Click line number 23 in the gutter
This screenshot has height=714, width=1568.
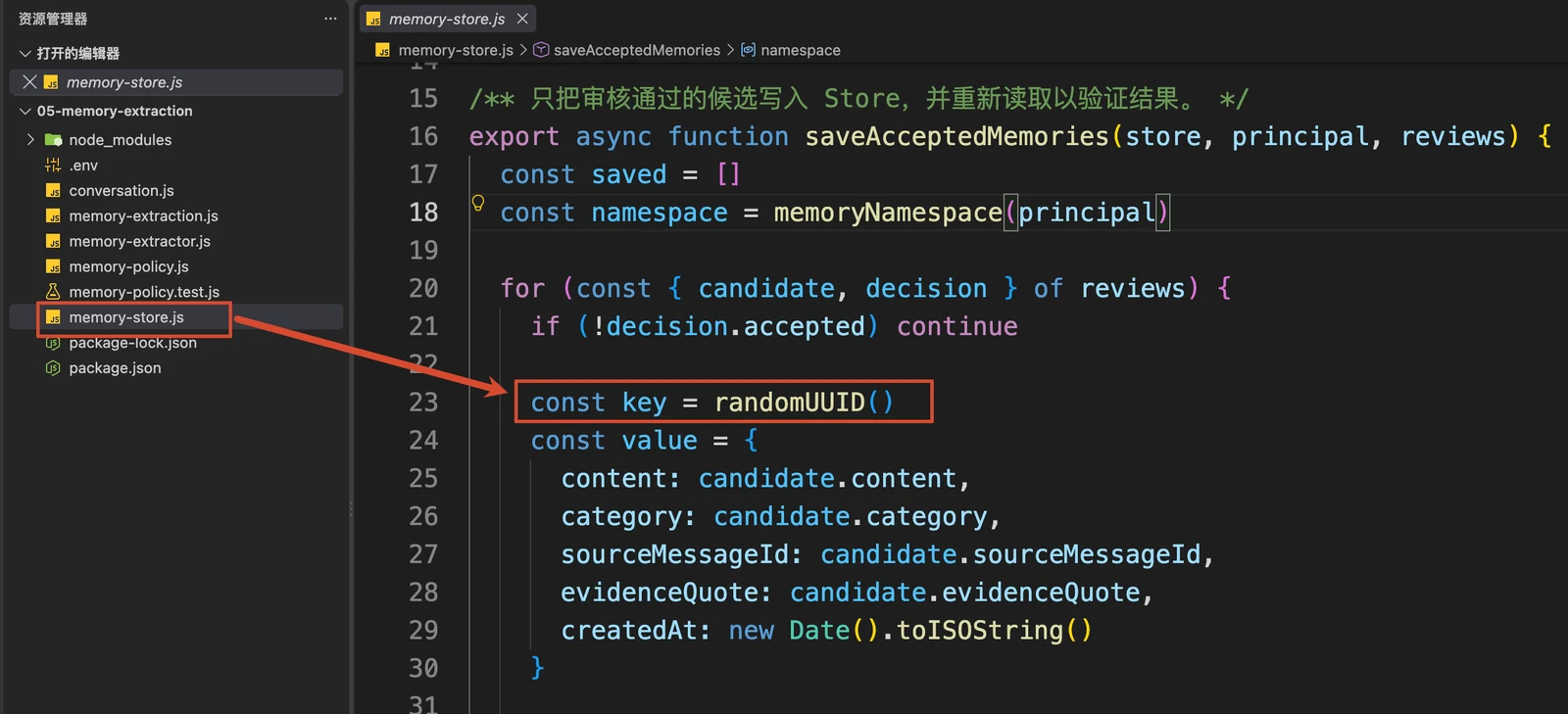pos(423,403)
